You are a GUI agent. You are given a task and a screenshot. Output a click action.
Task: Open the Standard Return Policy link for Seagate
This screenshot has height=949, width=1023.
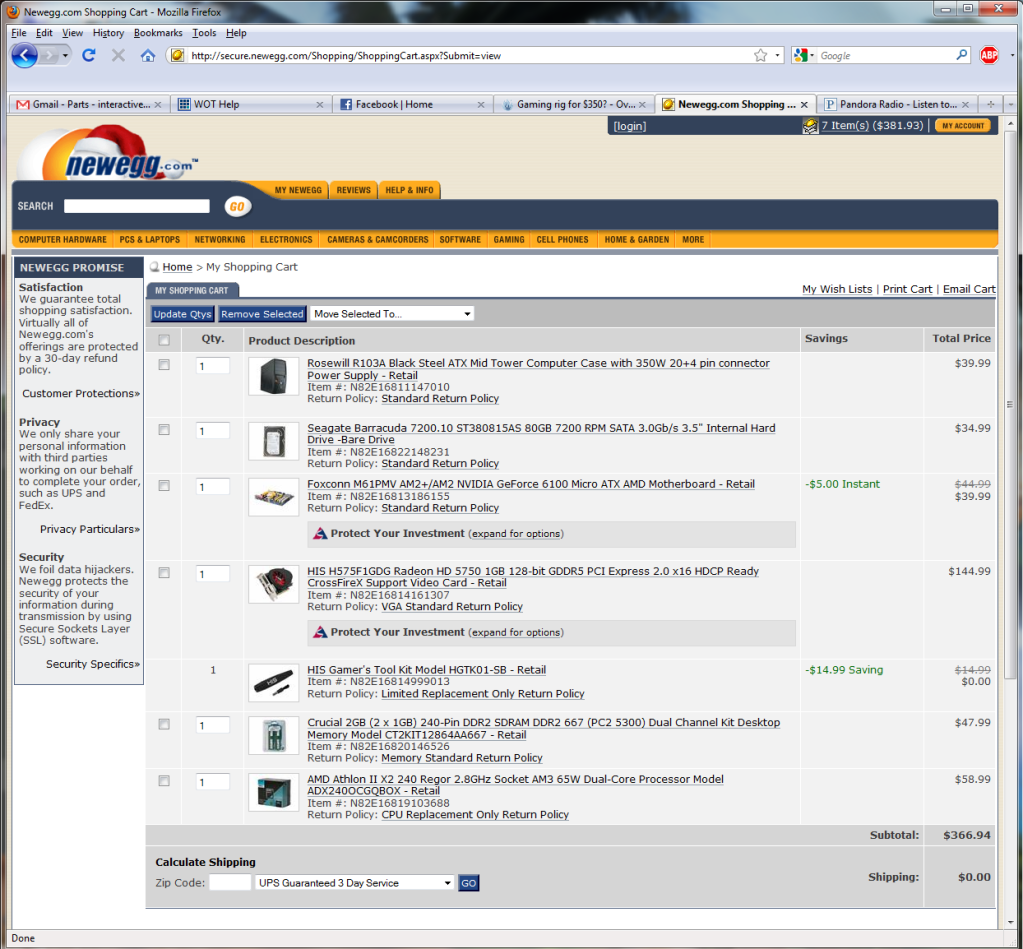point(440,464)
